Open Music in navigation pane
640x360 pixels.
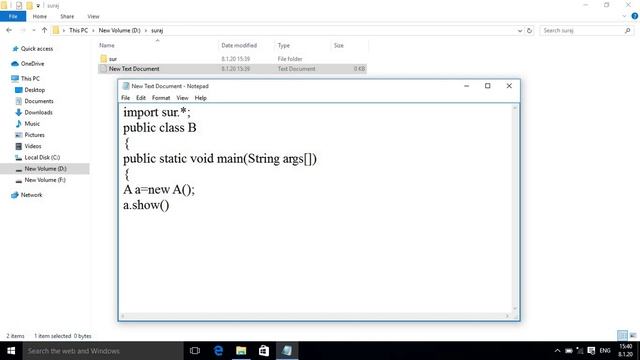[x=32, y=124]
